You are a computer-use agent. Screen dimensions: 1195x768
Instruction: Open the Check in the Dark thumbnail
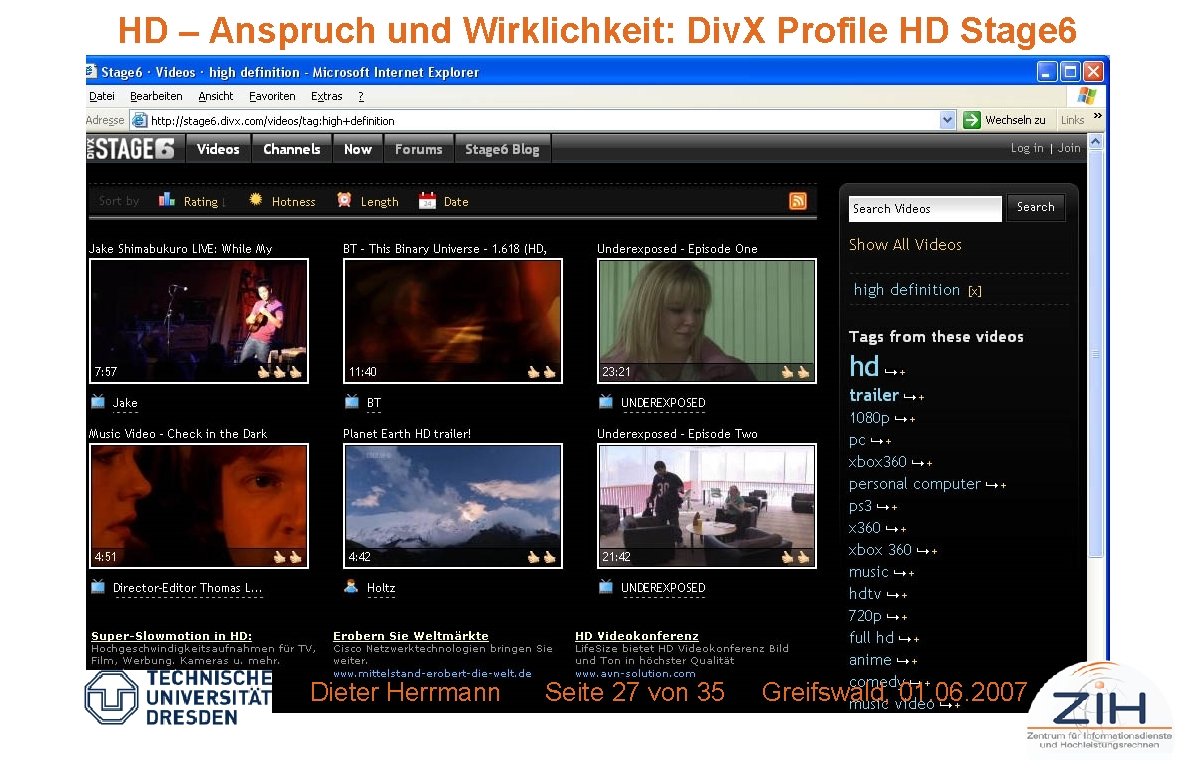coord(199,506)
